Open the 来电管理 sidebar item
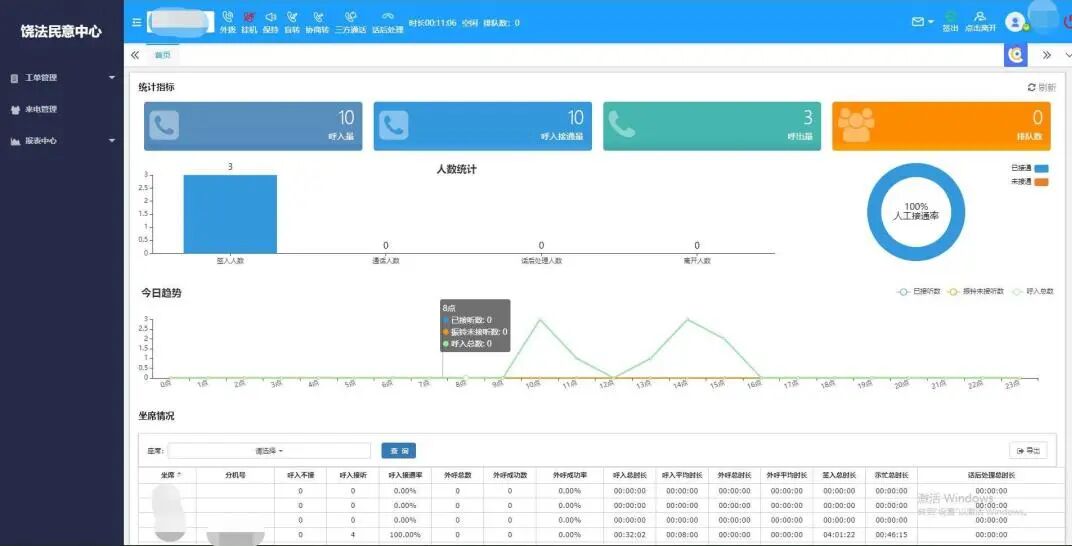The image size is (1072, 546). pyautogui.click(x=40, y=109)
